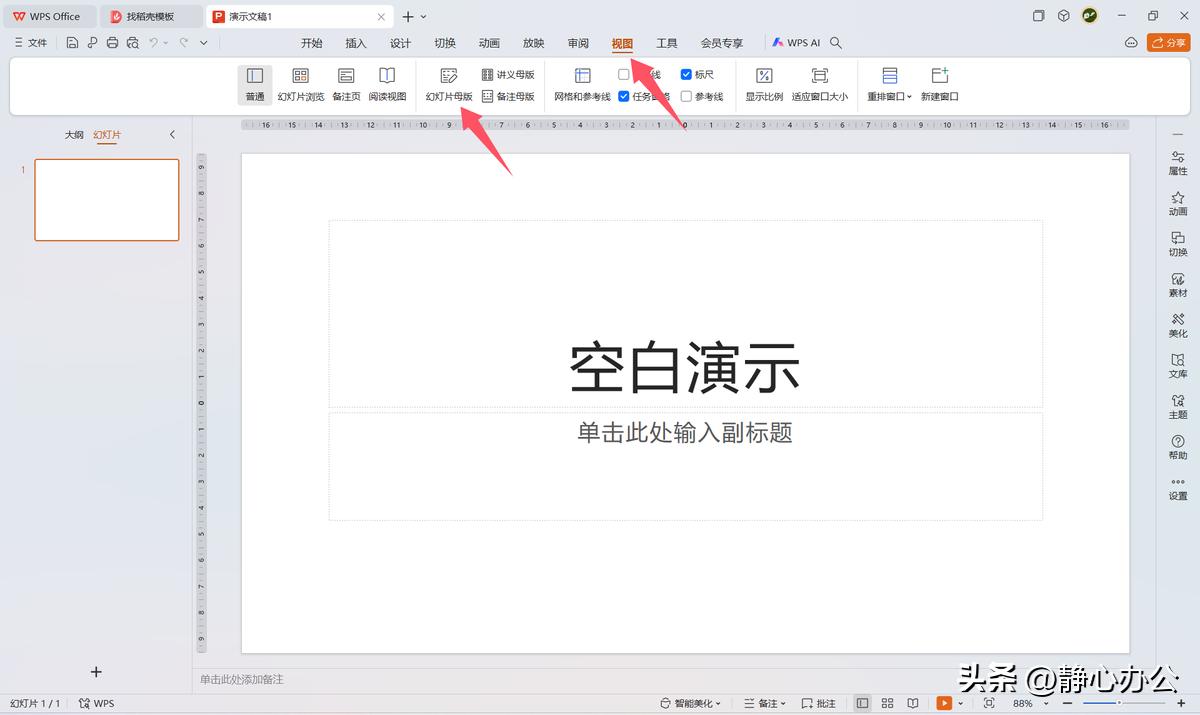Open the 放映 slideshow menu tab
Screen dimensions: 1200x715
pos(533,43)
